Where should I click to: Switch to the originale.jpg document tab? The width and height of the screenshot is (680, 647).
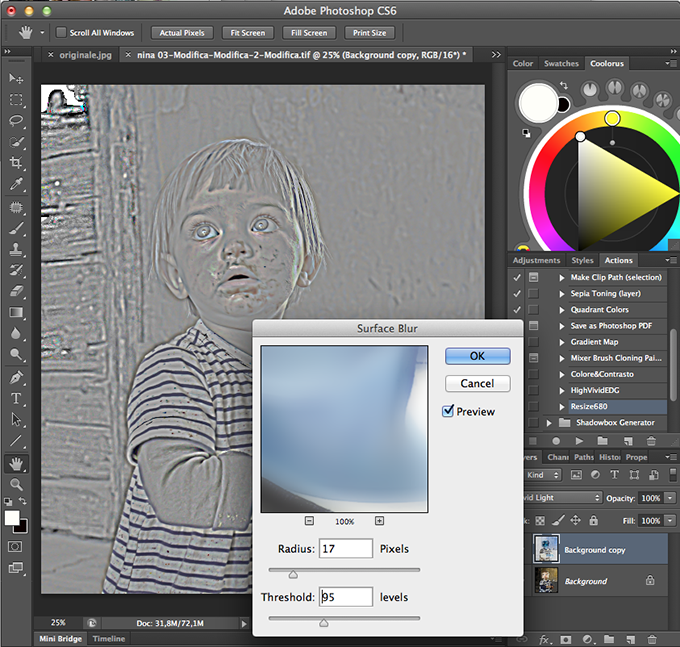click(x=85, y=55)
